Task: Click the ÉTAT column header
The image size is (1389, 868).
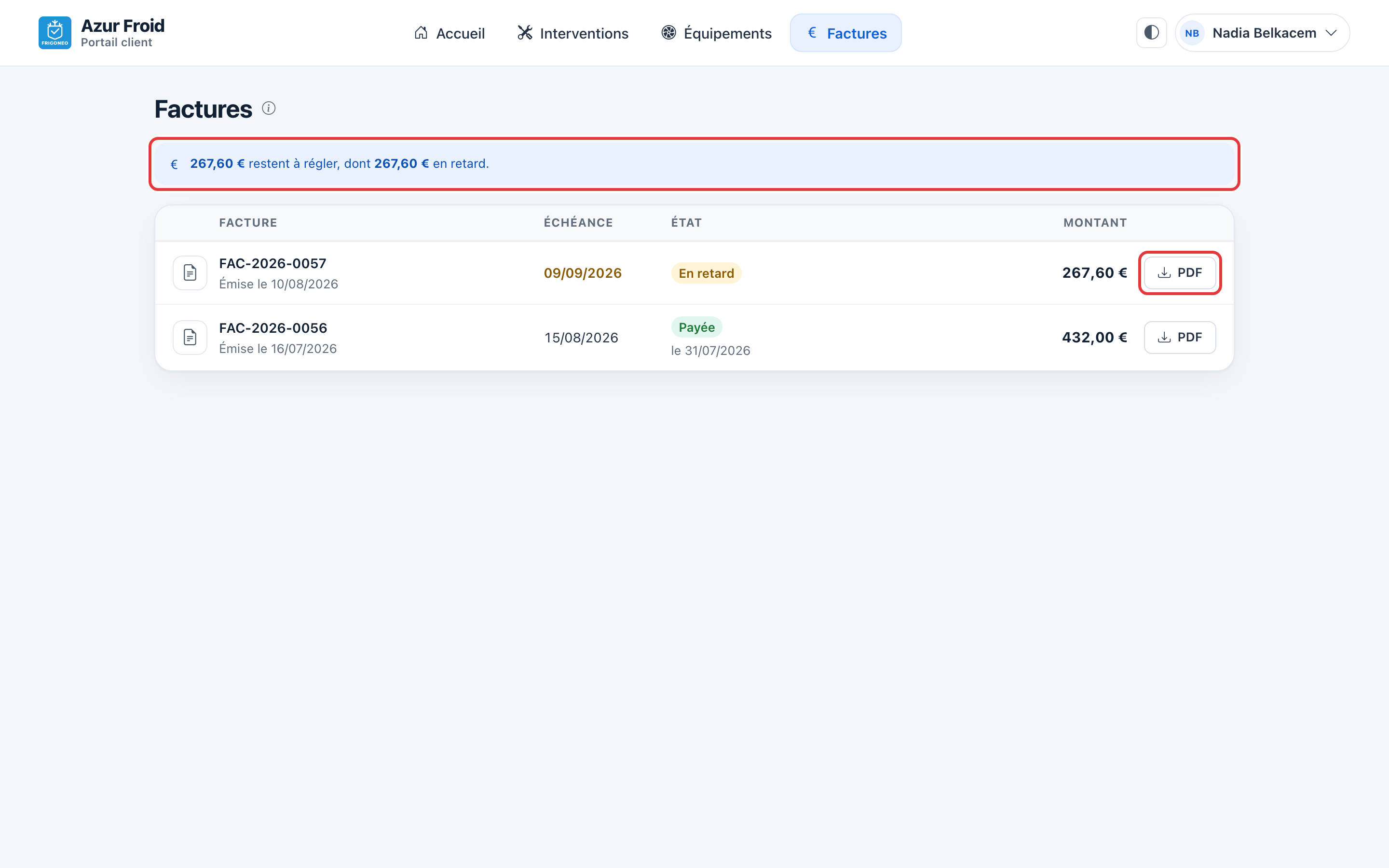Action: click(686, 223)
